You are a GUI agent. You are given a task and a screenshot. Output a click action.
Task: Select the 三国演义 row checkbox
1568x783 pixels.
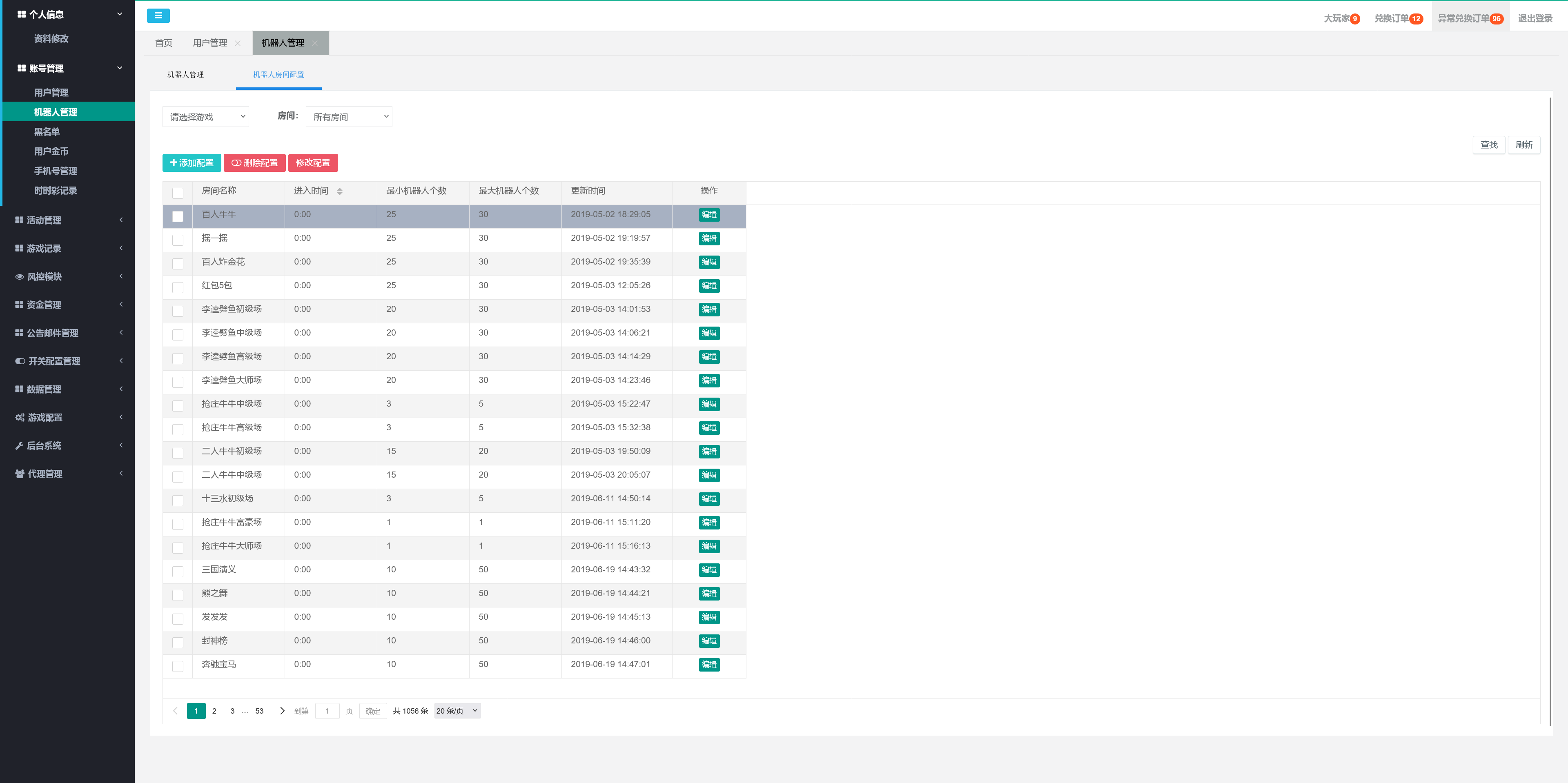coord(178,571)
